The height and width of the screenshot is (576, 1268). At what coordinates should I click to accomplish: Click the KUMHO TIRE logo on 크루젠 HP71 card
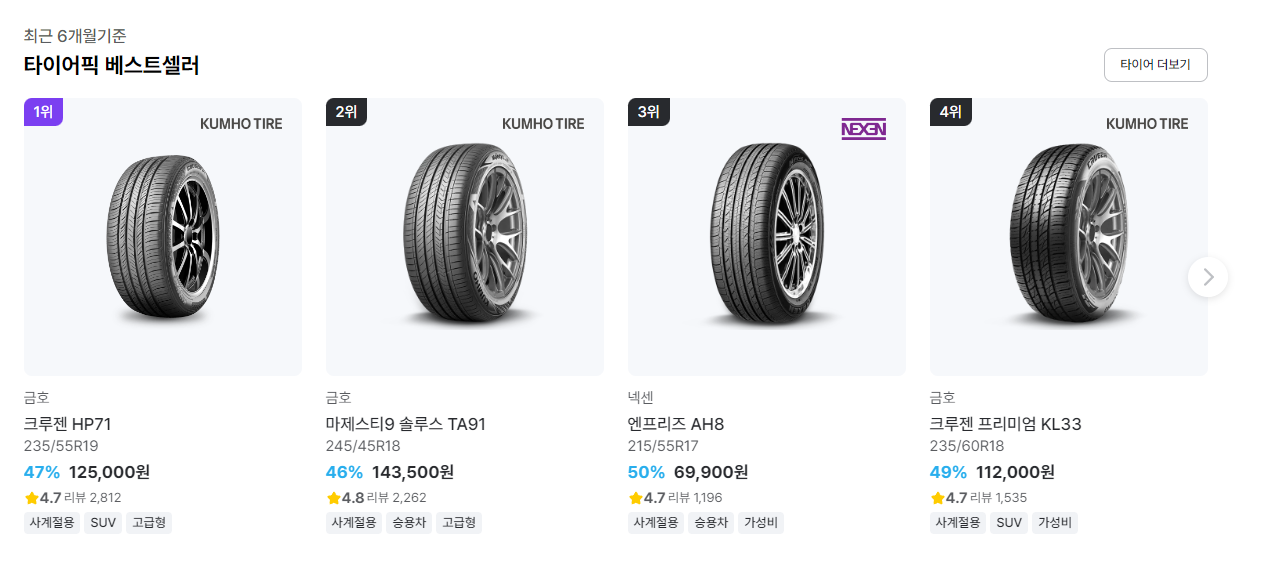[241, 124]
